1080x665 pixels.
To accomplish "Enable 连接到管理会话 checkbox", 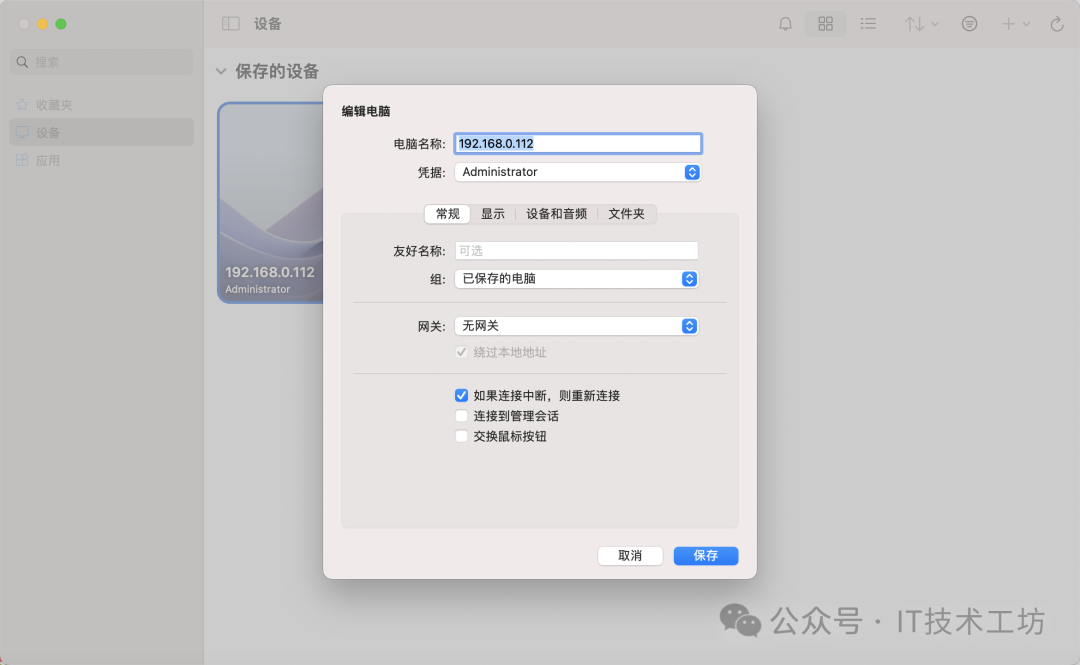I will pos(461,415).
